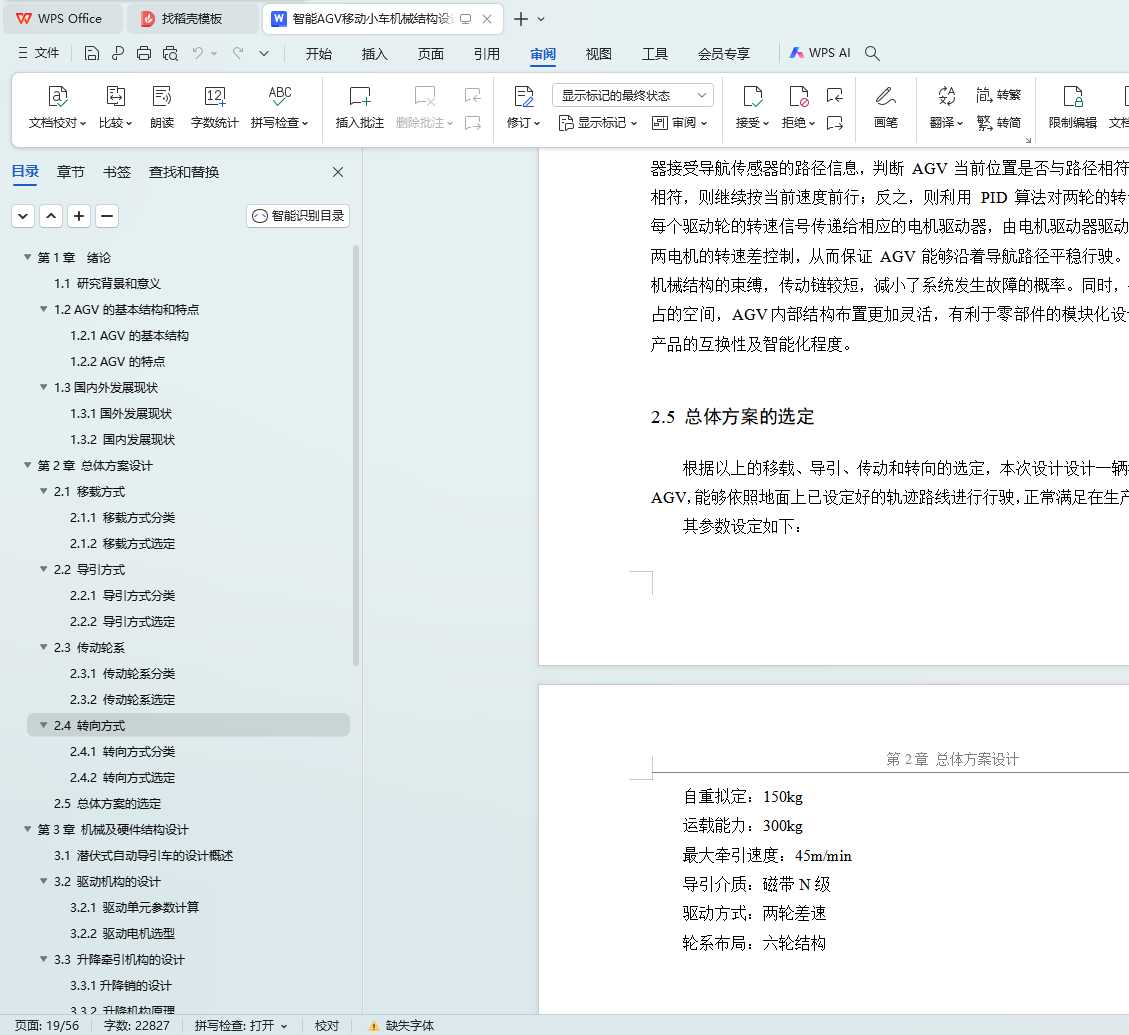Screen dimensions: 1129x1035
Task: Click the 字数: 22827 status entry
Action: pyautogui.click(x=137, y=1026)
